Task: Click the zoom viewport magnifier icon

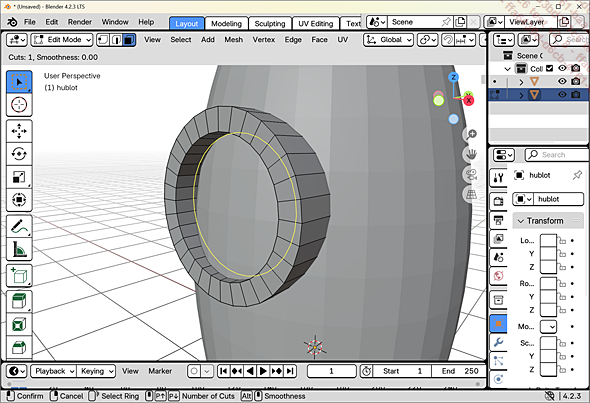Action: 471,134
